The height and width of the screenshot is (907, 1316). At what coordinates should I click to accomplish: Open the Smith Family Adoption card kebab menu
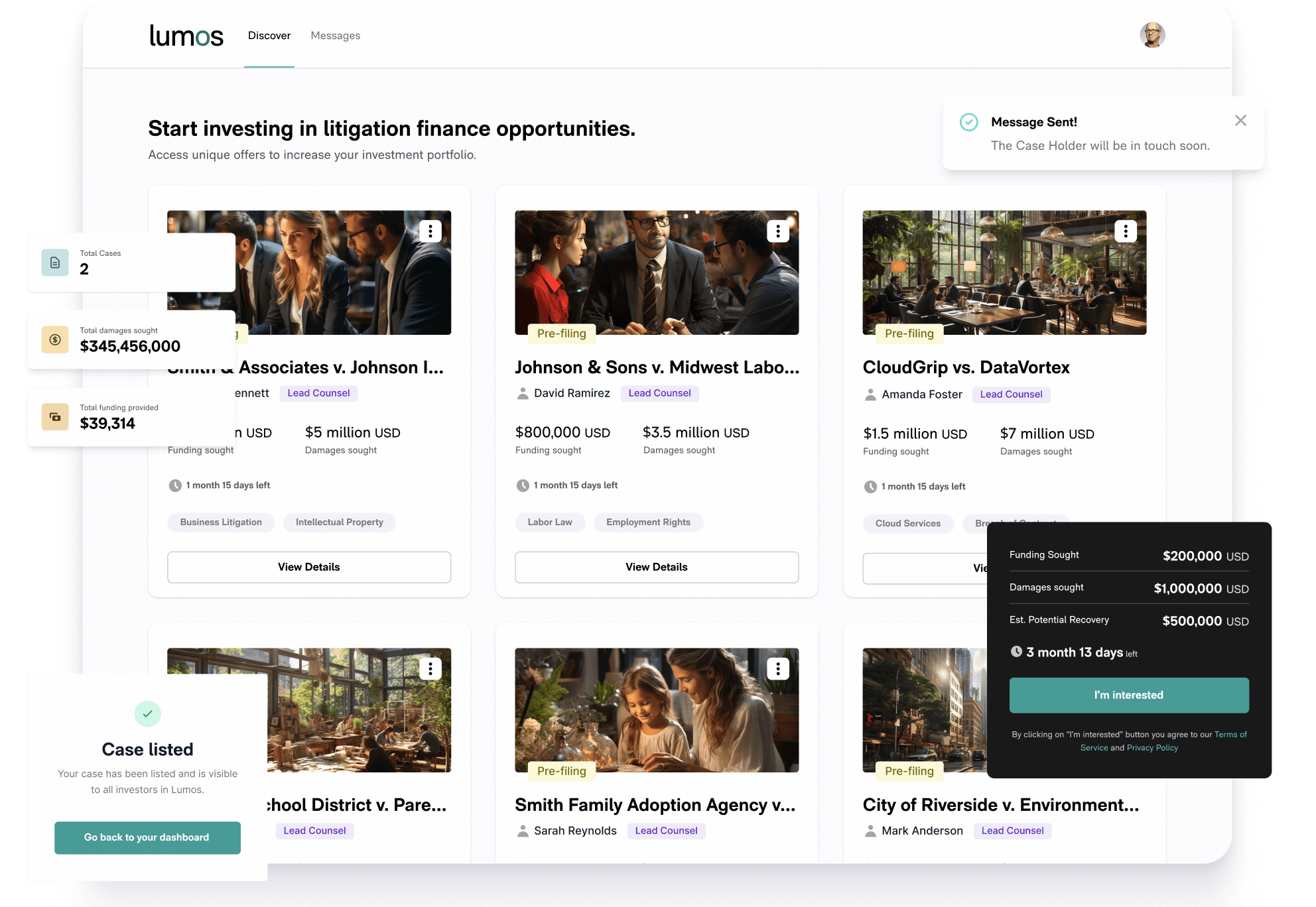pyautogui.click(x=777, y=668)
